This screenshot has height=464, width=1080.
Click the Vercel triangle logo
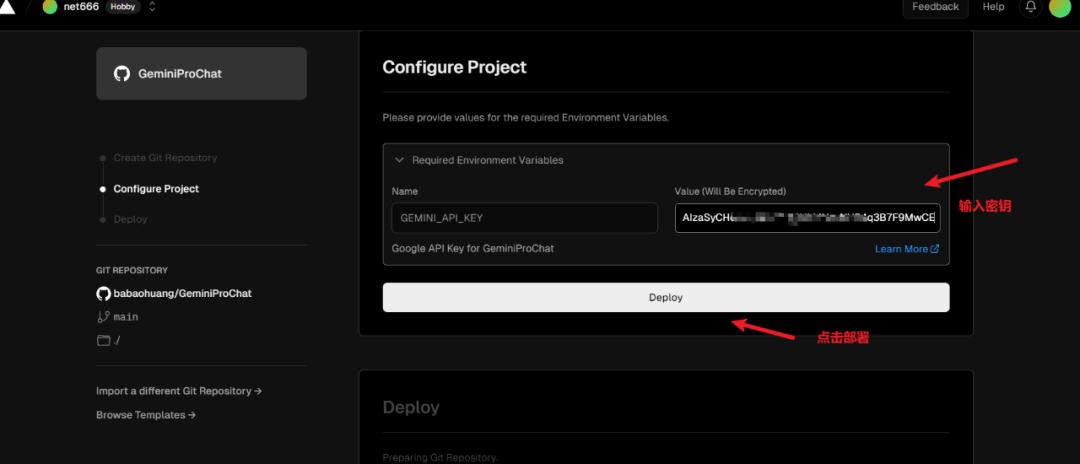point(6,7)
